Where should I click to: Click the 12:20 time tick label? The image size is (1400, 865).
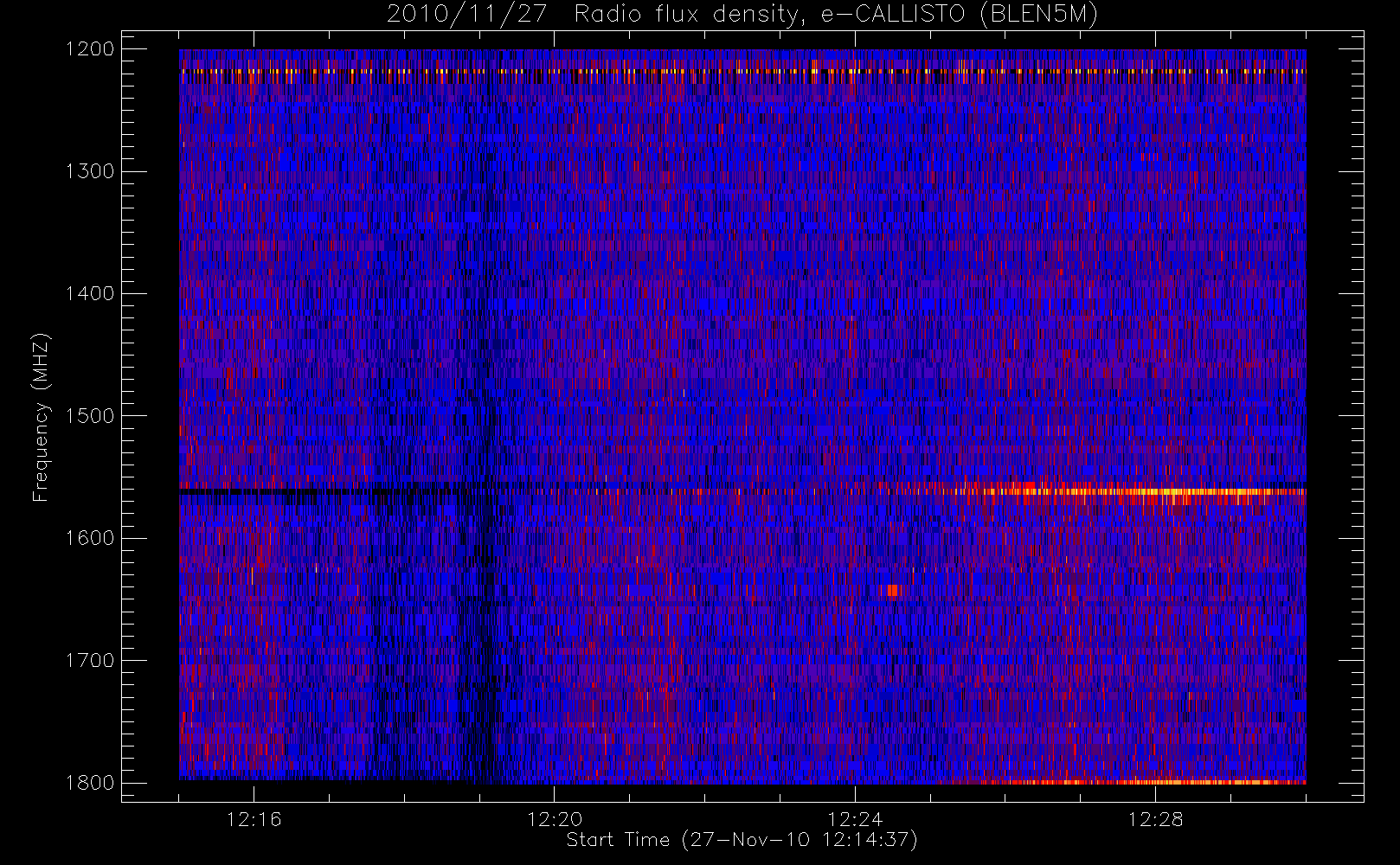click(555, 819)
